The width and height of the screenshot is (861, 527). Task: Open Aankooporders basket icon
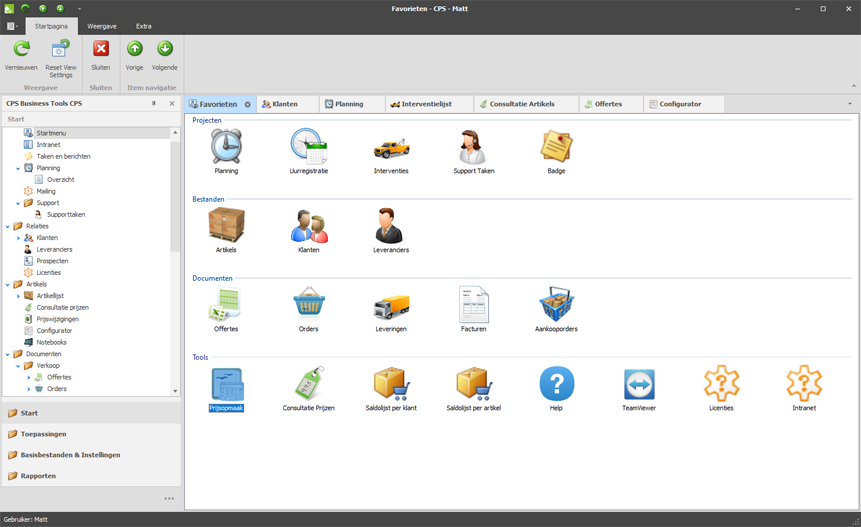[556, 305]
